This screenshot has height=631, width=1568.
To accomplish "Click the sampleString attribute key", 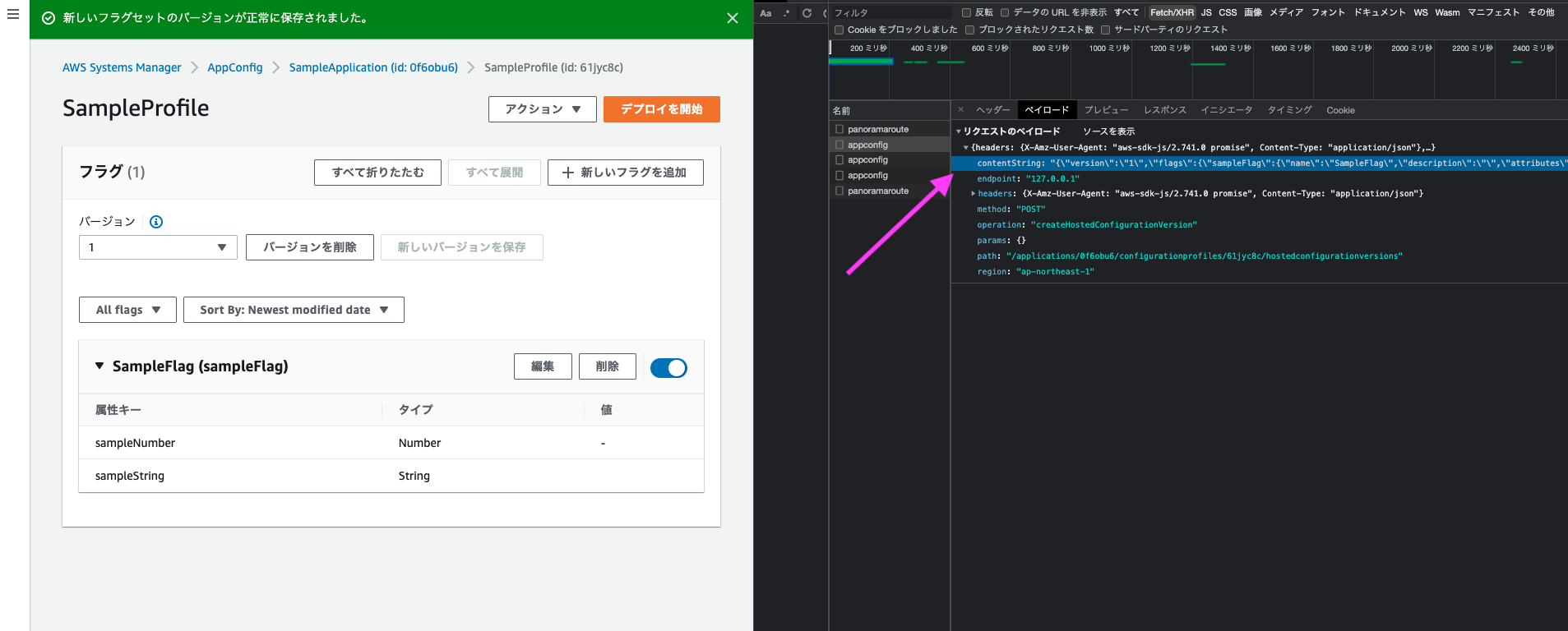I will tap(130, 476).
